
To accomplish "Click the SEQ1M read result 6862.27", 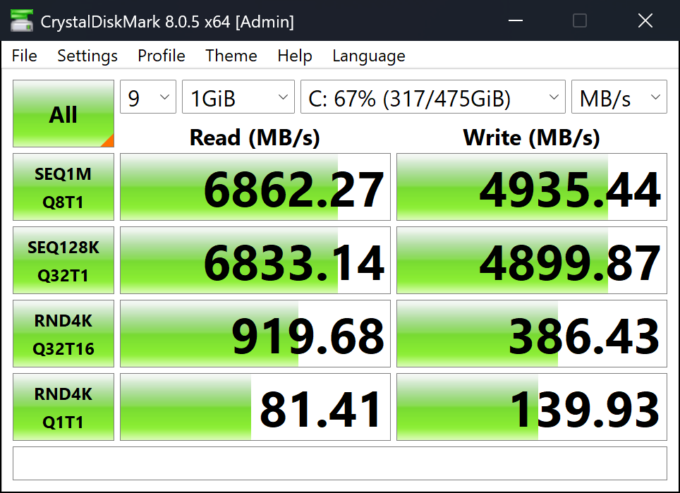I will pos(255,187).
